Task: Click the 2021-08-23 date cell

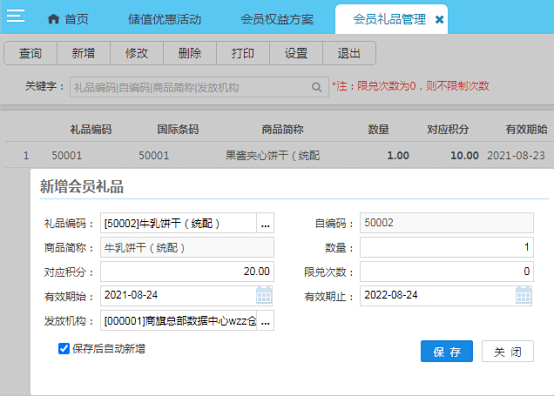Action: point(516,155)
